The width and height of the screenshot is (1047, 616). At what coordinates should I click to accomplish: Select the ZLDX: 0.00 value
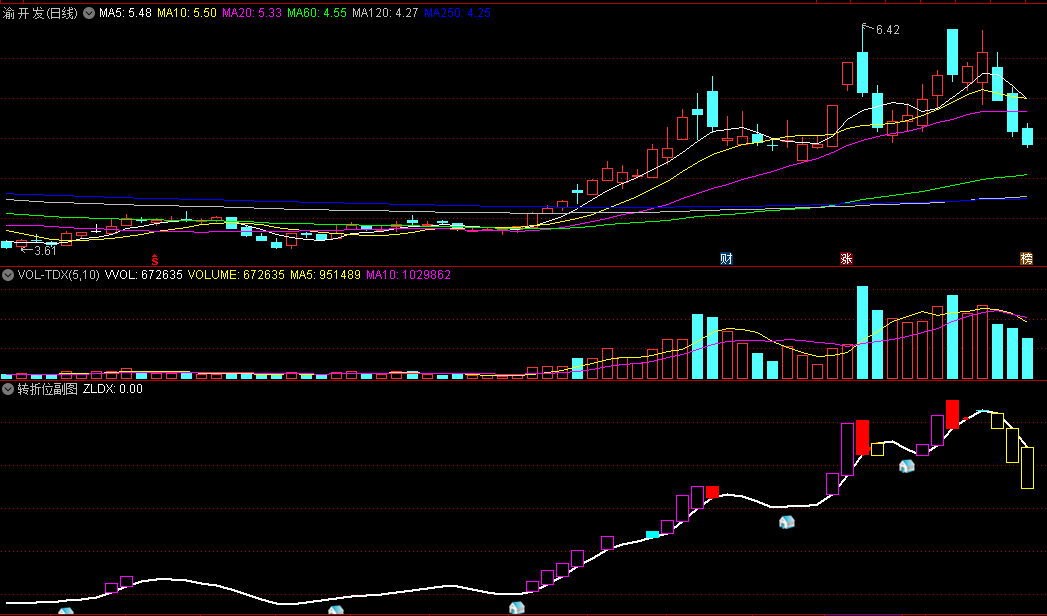(113, 388)
